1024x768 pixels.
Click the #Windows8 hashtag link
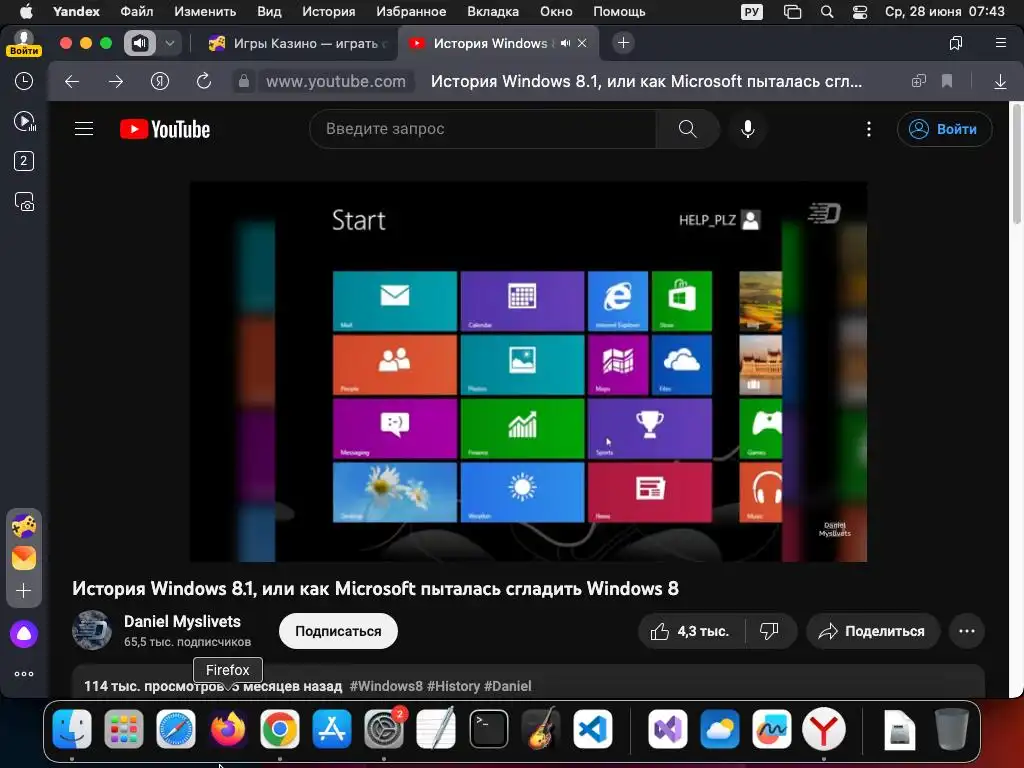pyautogui.click(x=386, y=686)
